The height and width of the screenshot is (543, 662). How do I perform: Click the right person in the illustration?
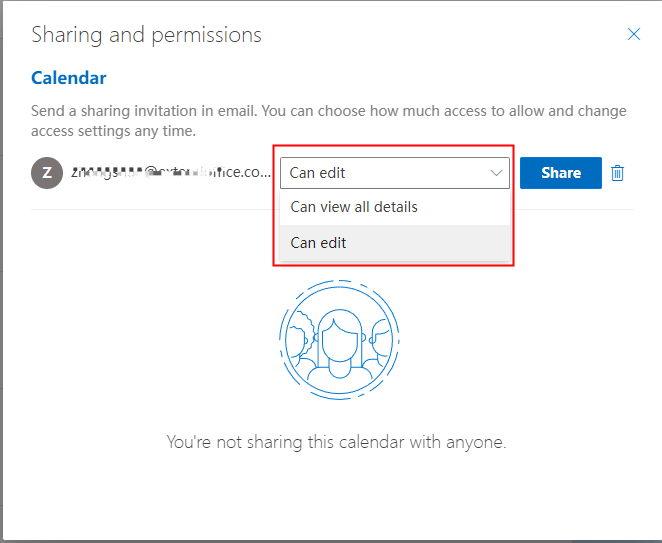click(x=376, y=340)
